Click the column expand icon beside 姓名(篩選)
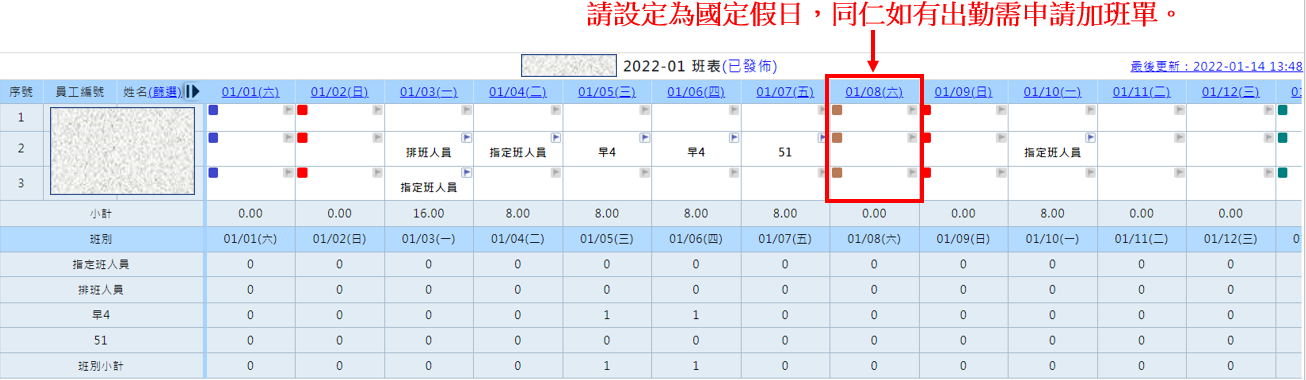This screenshot has height=380, width=1306. (x=193, y=91)
